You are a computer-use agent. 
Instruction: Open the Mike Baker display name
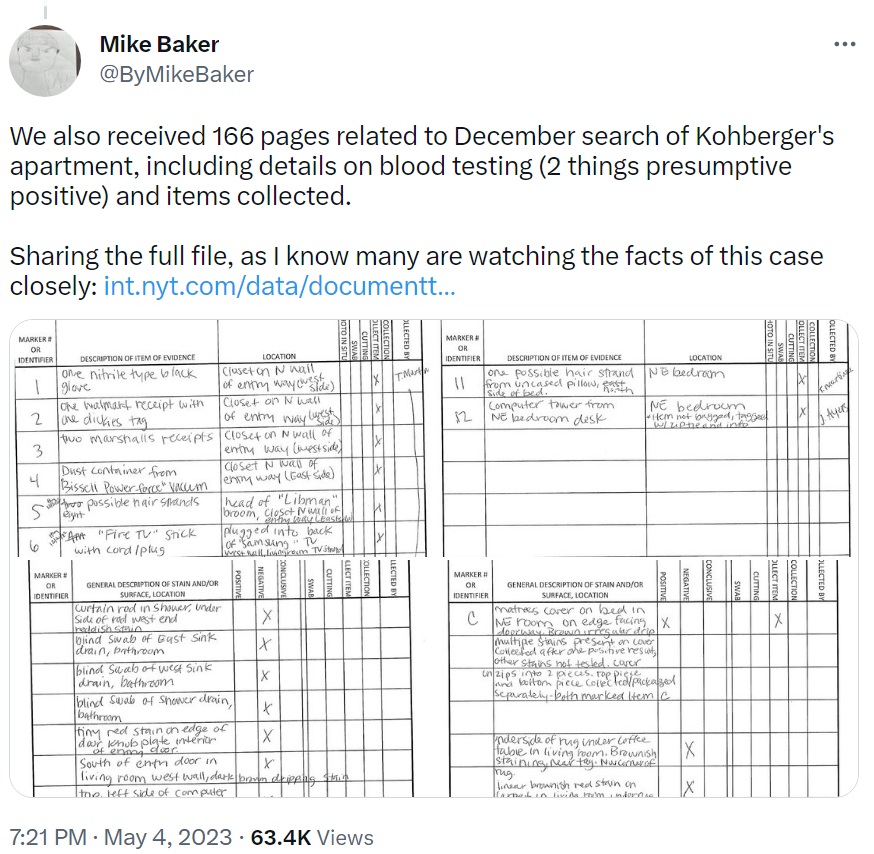(159, 44)
